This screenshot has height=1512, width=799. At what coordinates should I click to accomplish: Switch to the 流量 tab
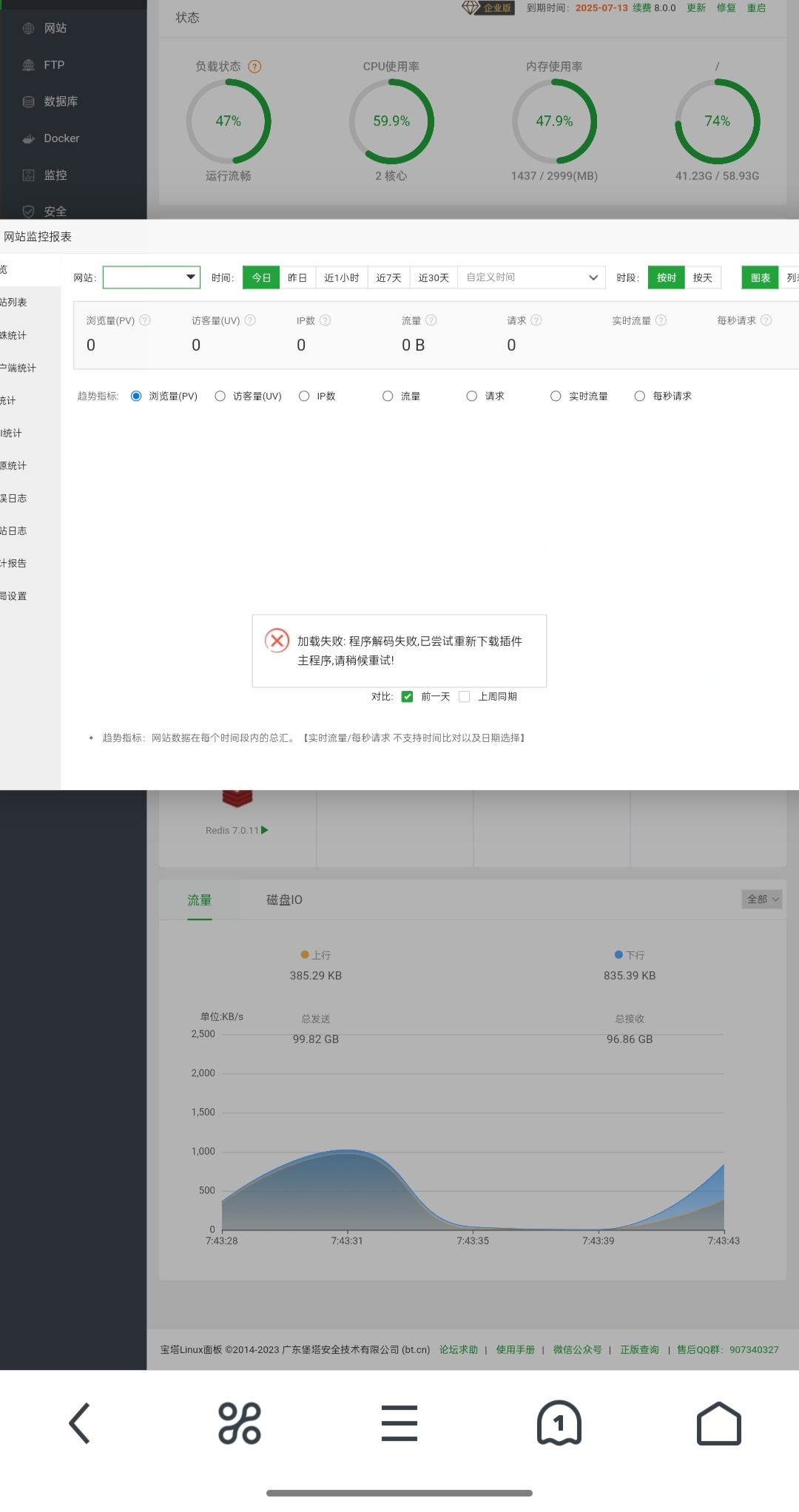point(200,900)
